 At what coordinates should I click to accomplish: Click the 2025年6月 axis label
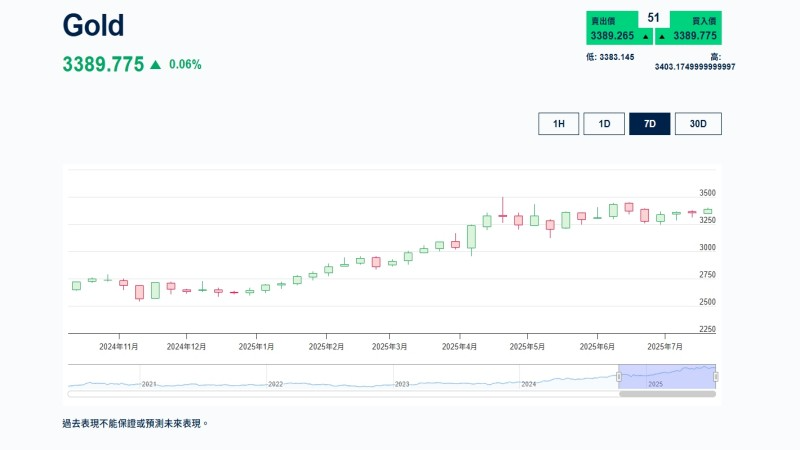click(597, 346)
